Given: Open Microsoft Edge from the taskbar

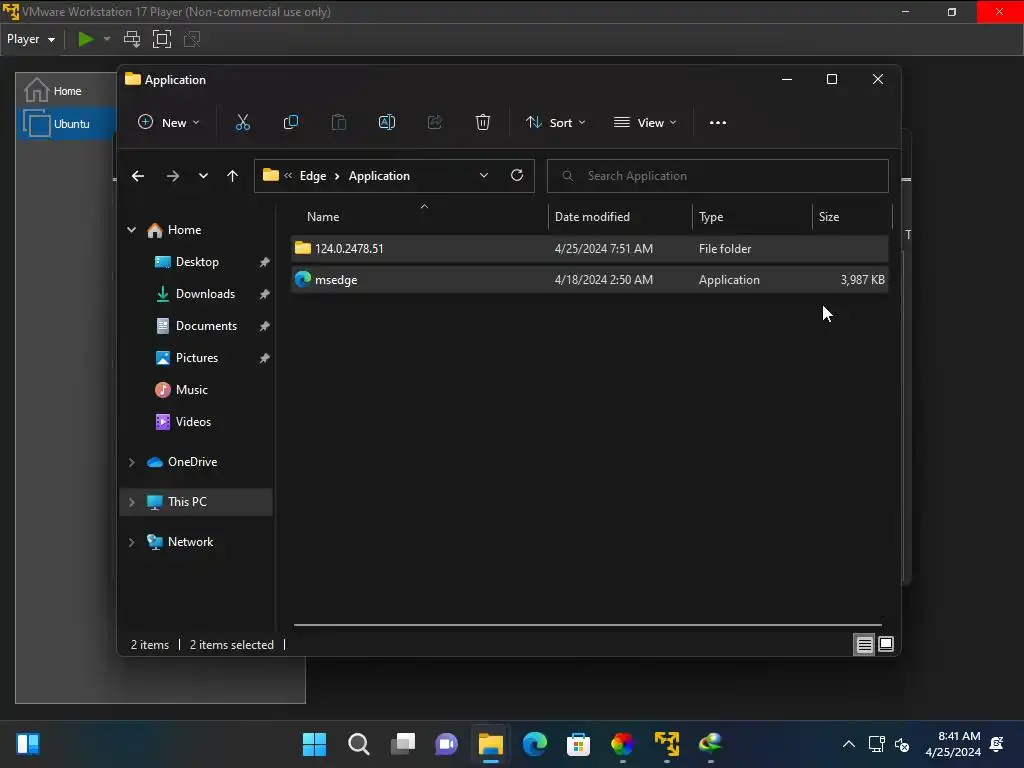Looking at the screenshot, I should (x=535, y=744).
